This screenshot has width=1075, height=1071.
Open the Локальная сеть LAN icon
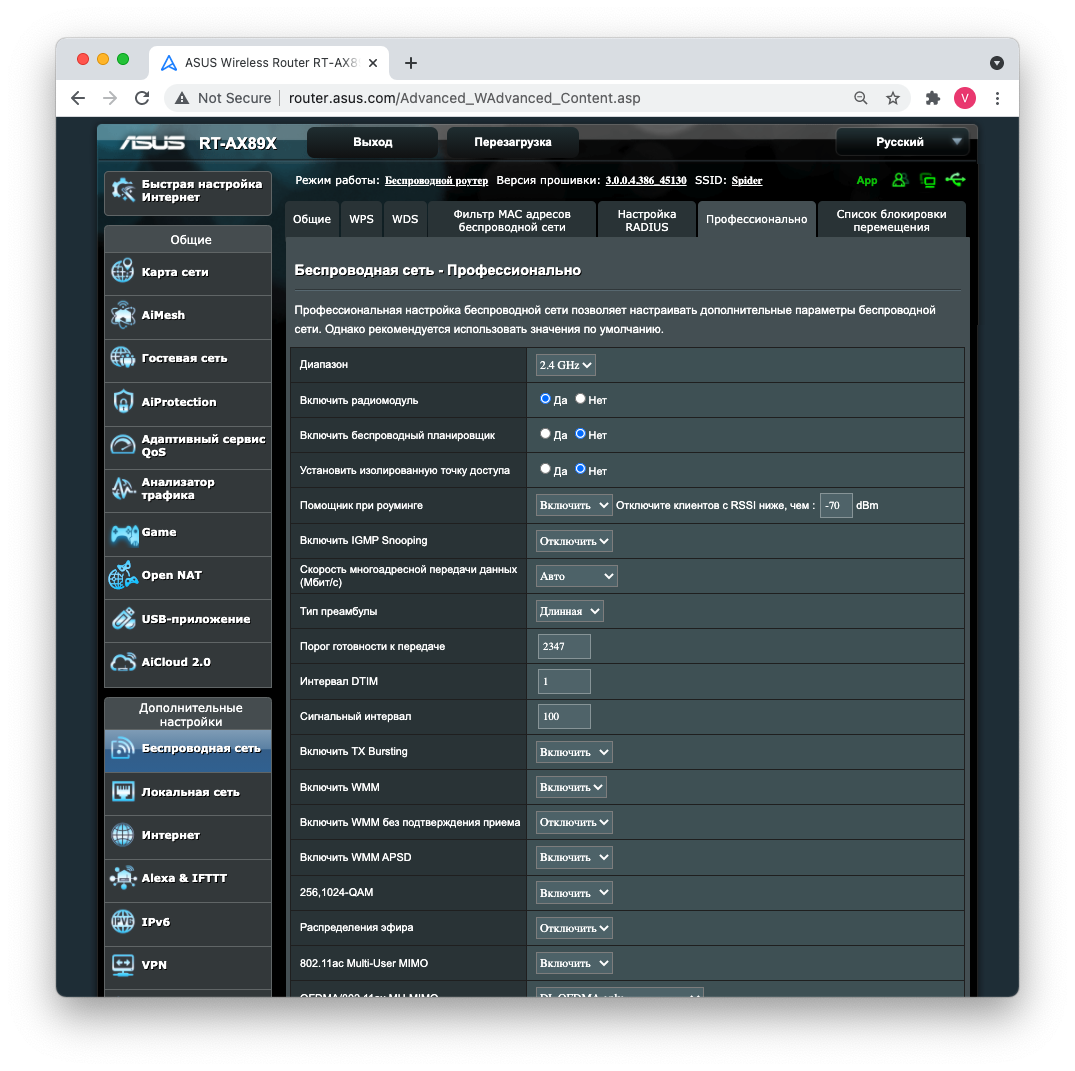[123, 791]
